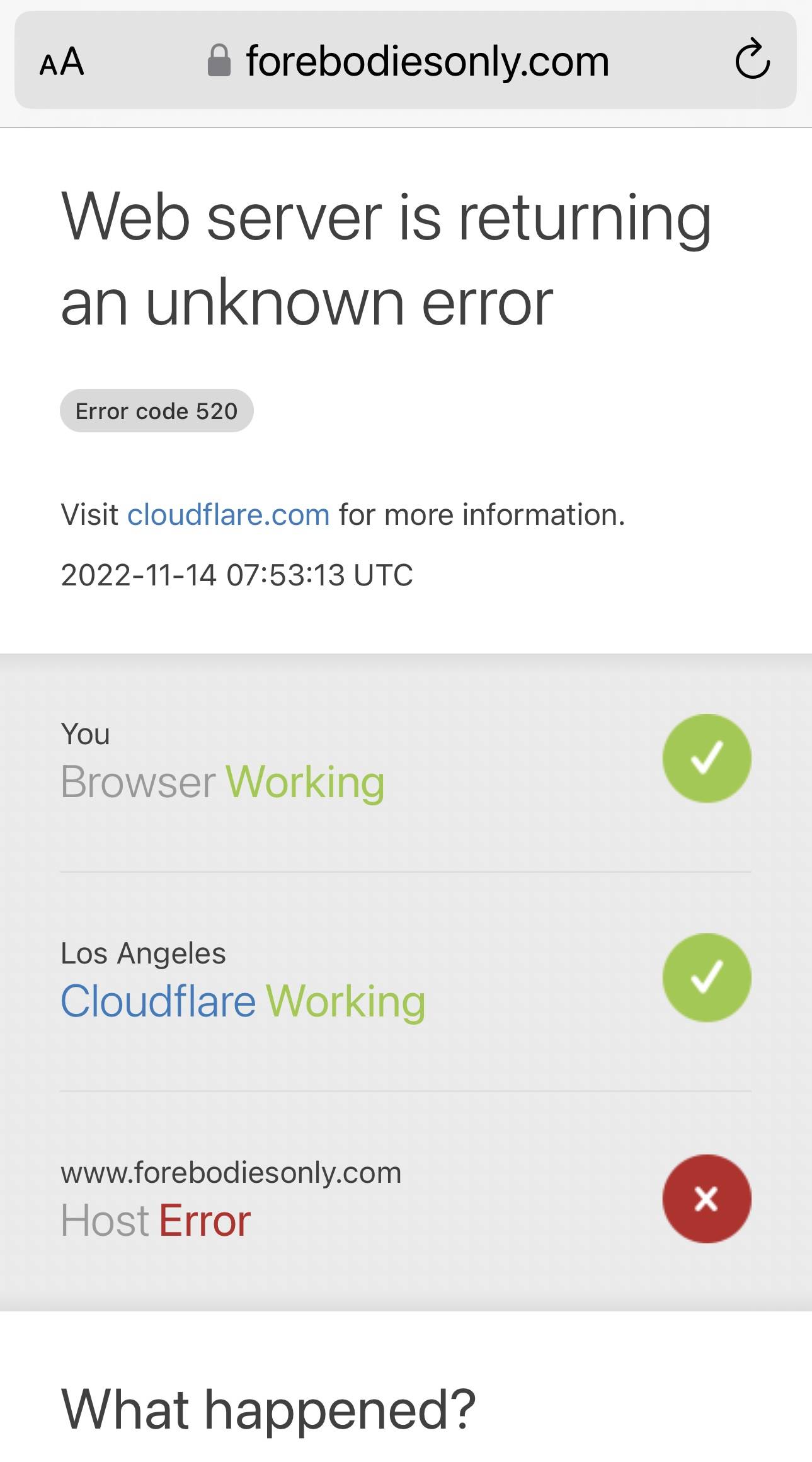Tap the Error code 520 badge

[x=156, y=411]
